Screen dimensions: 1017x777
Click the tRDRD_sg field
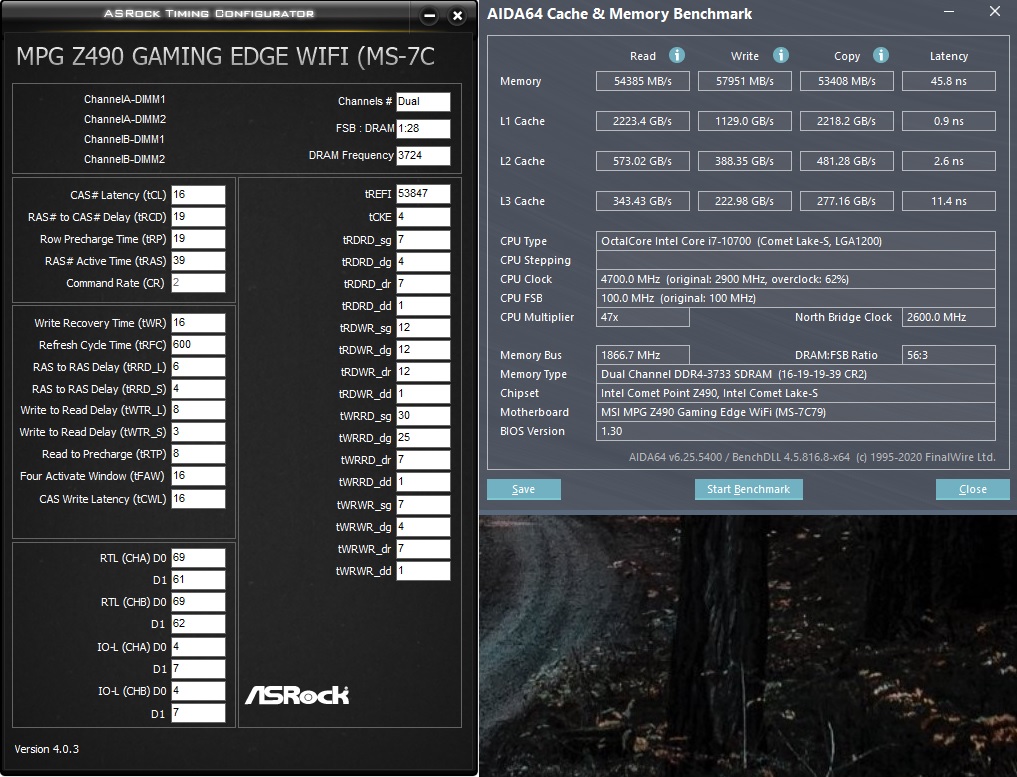[x=423, y=240]
